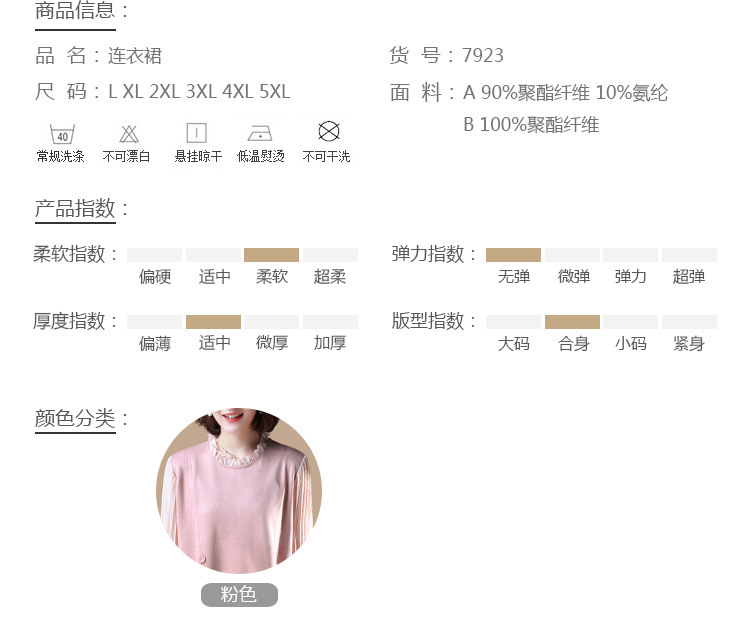Select the highlighted 适中 thickness bar
Viewport: 750px width, 637px height.
213,322
